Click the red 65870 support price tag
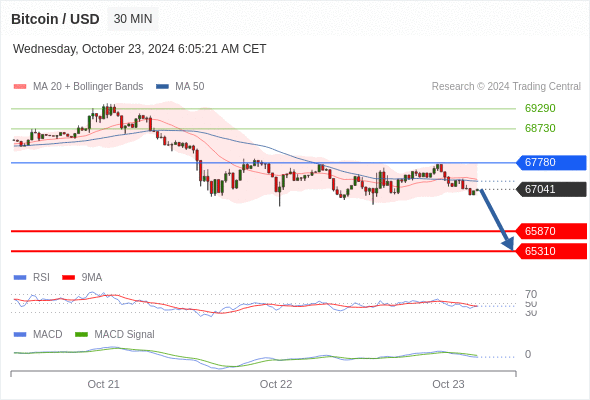 [551, 231]
